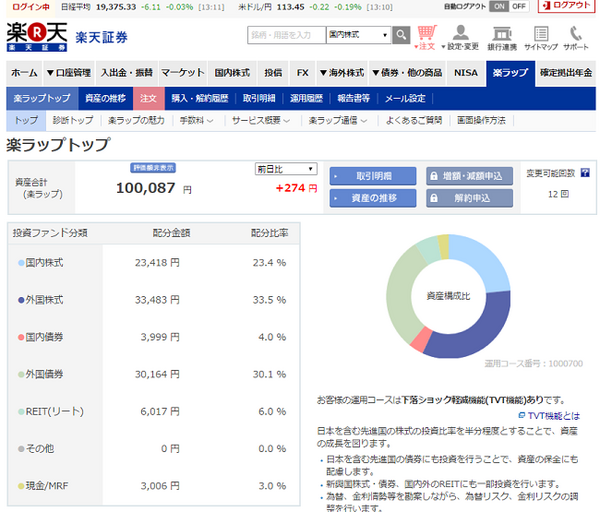Screen dimensions: 600x512
Task: Click the 資産の推移 blue button
Action: pyautogui.click(x=373, y=198)
